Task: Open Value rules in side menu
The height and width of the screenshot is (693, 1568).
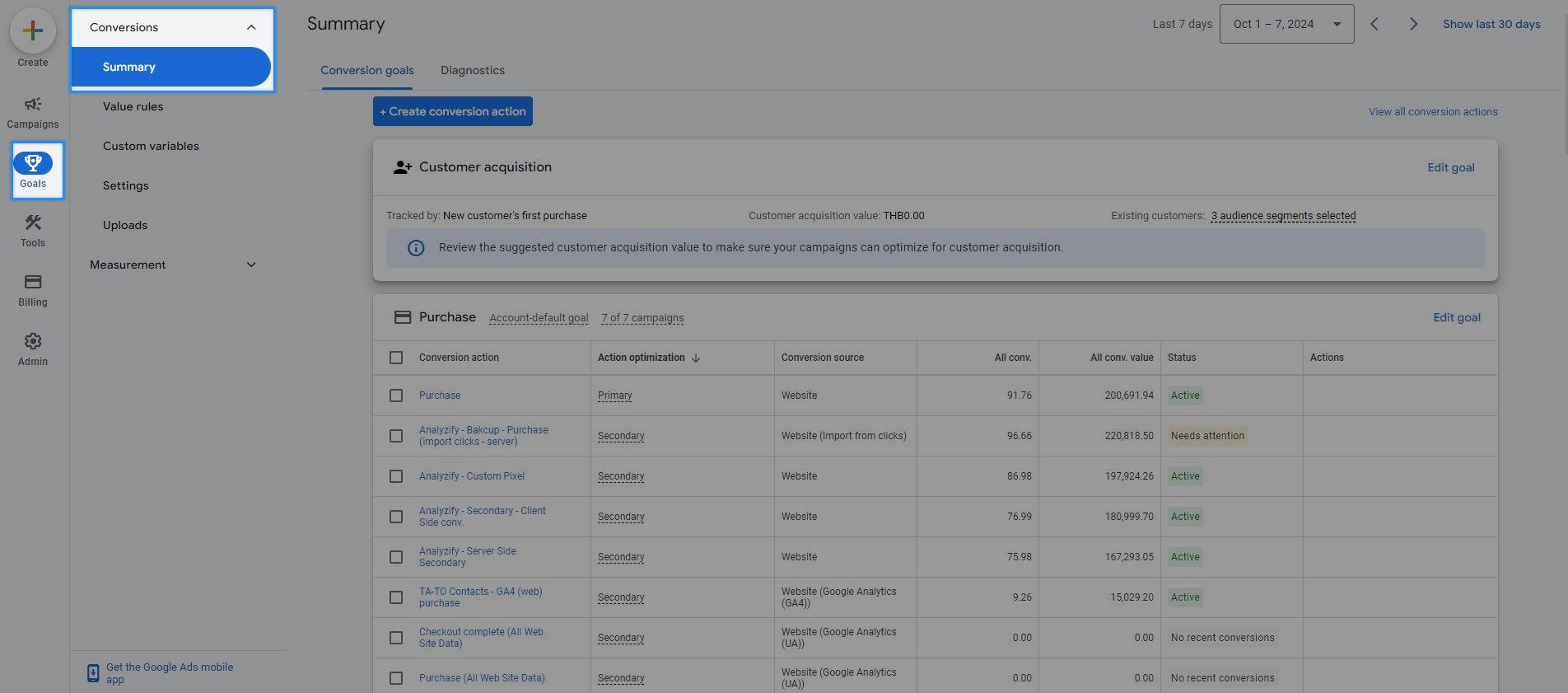Action: 133,106
